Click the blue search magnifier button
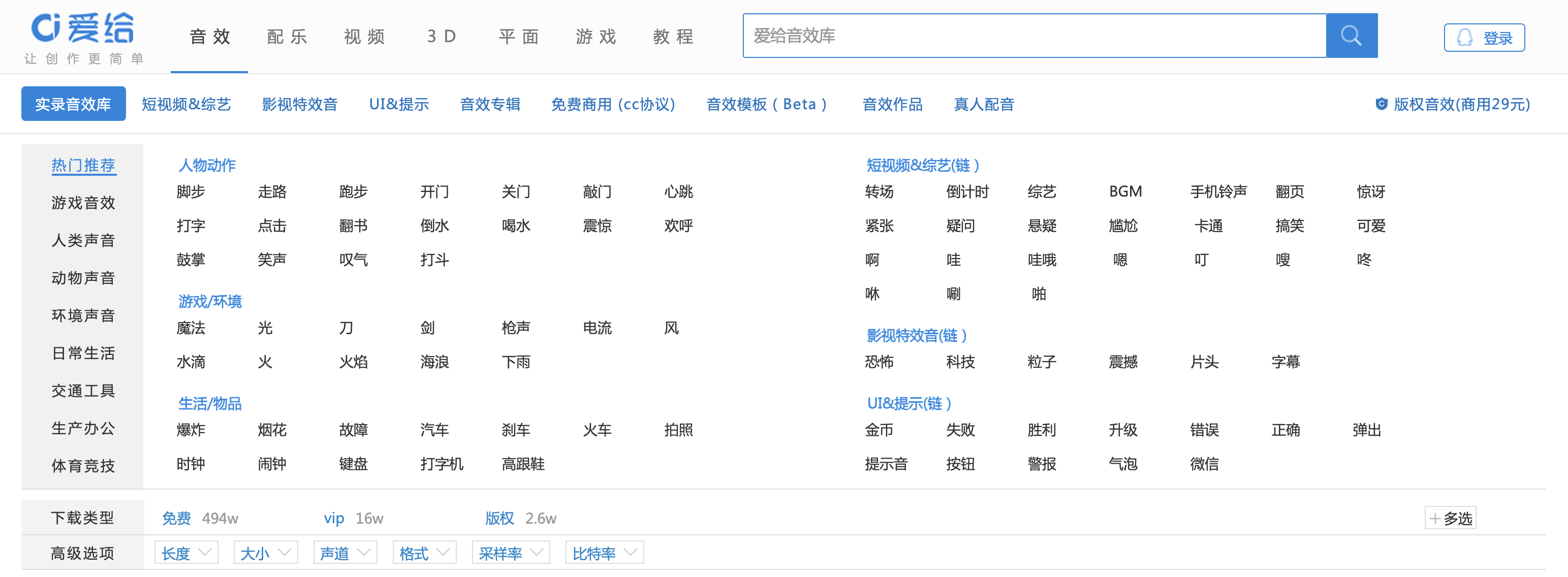Viewport: 1568px width, 577px height. point(1352,36)
